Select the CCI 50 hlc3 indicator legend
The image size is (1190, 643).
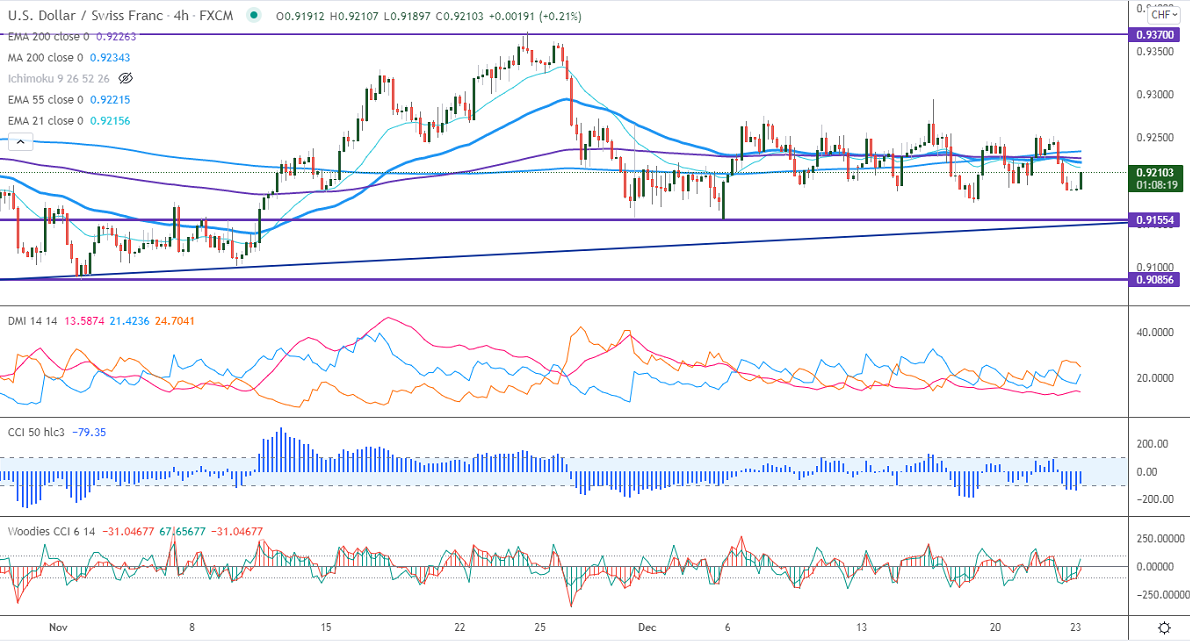(37, 433)
